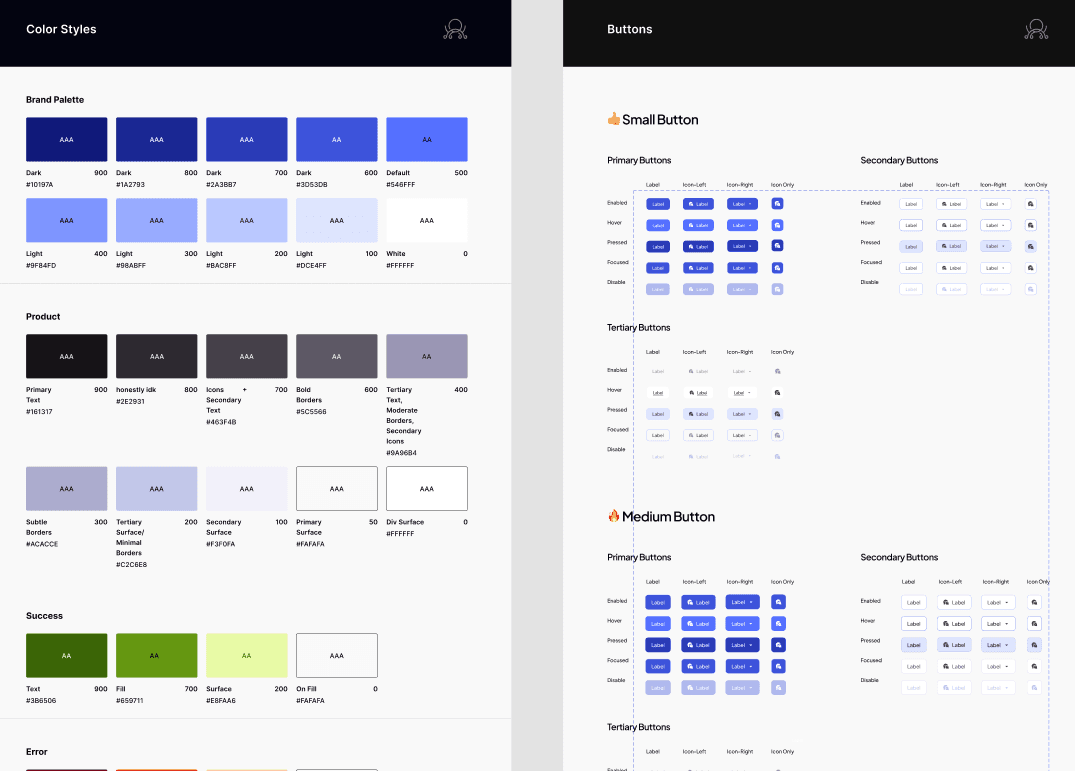Click the medium primary Pressed icon-only button
Image resolution: width=1075 pixels, height=771 pixels.
tap(778, 645)
